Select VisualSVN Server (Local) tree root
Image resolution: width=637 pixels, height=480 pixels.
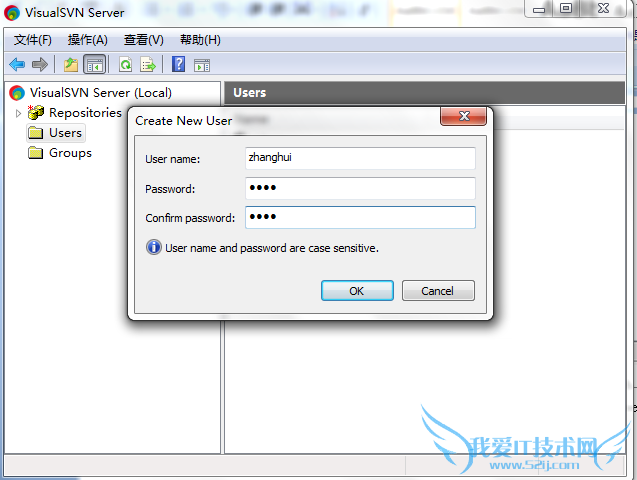point(100,93)
